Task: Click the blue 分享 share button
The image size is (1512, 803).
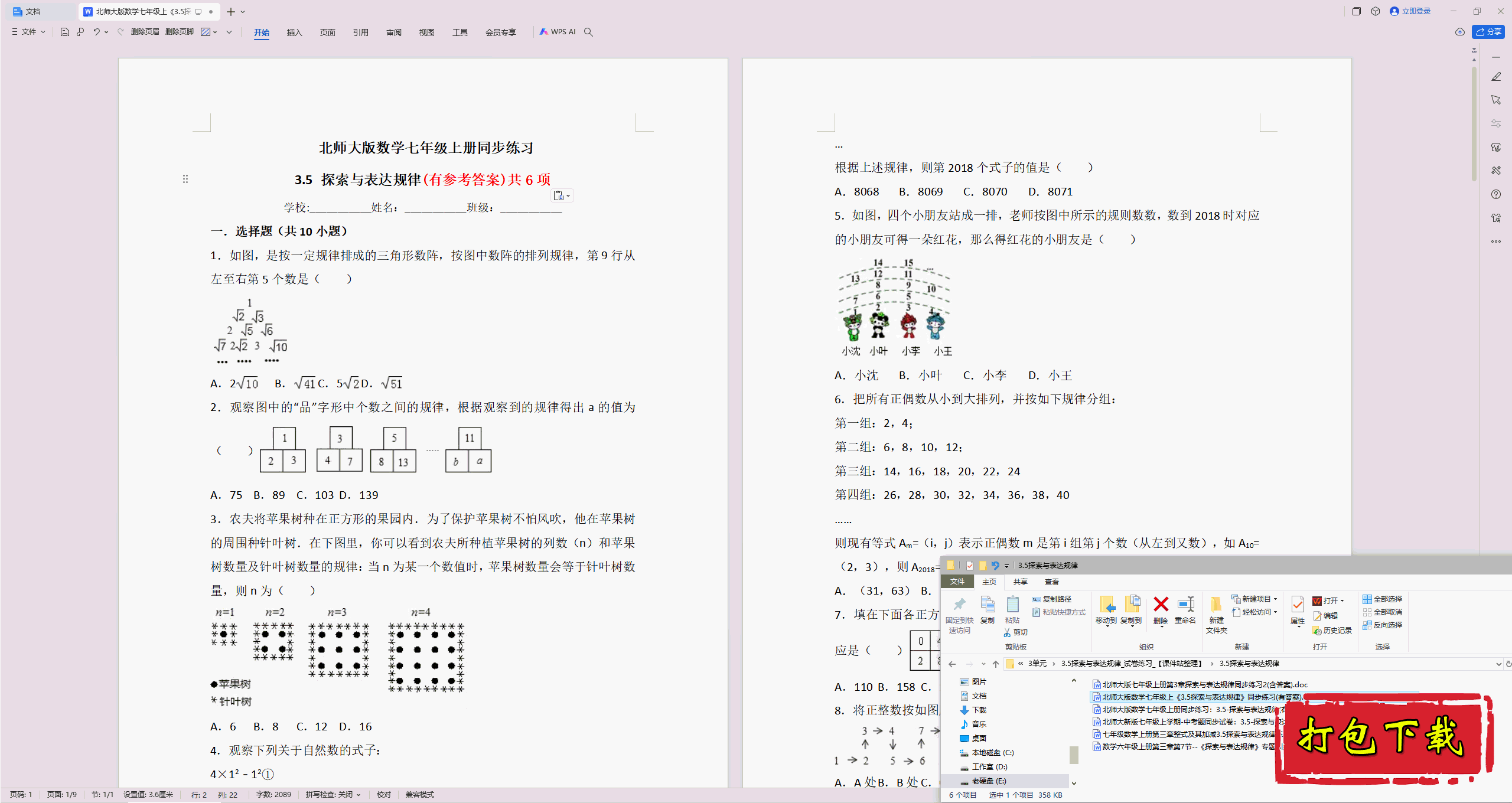Action: click(1488, 32)
